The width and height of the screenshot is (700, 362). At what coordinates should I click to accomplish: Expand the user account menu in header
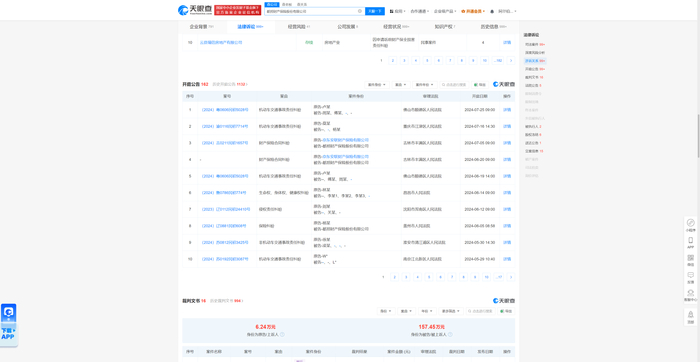click(x=507, y=11)
